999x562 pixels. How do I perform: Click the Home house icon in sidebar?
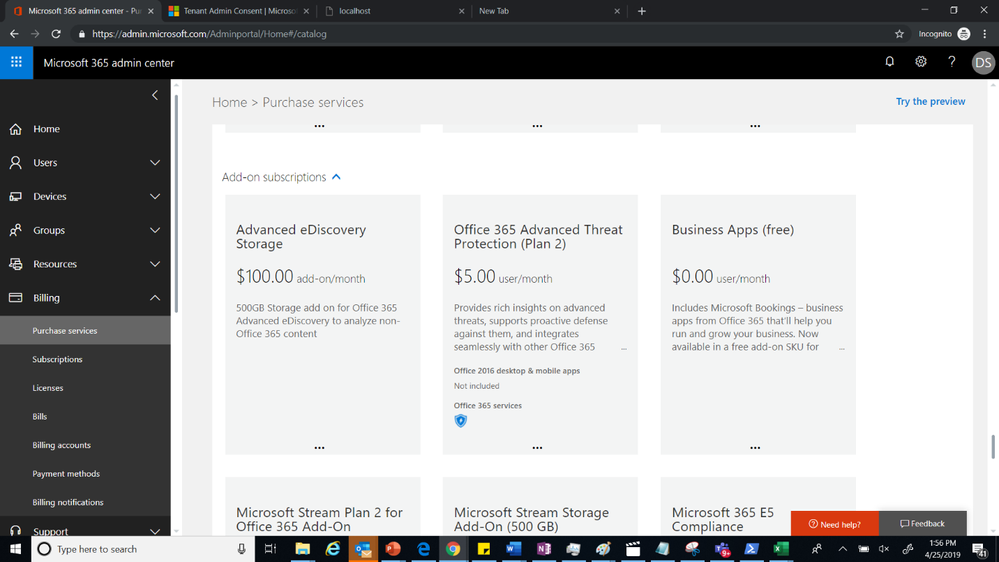pos(16,129)
